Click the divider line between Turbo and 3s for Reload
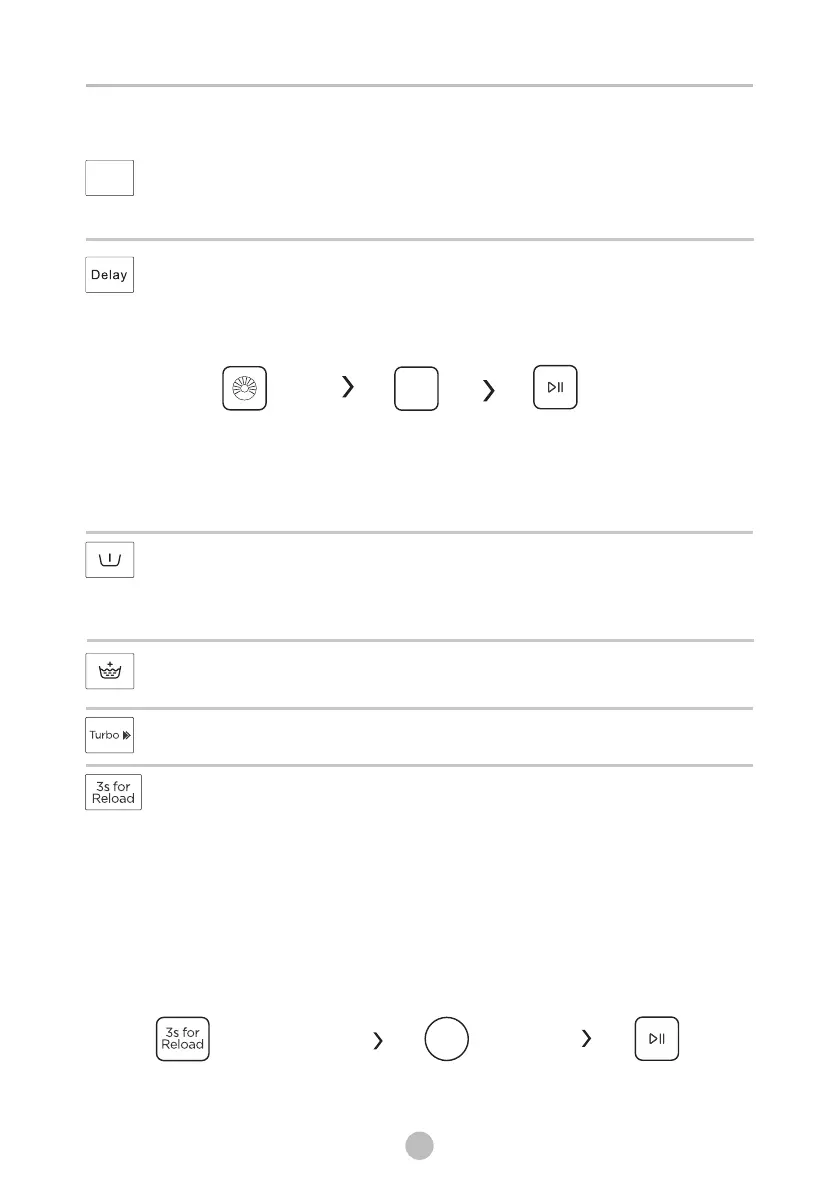The height and width of the screenshot is (1191, 839). 419,766
